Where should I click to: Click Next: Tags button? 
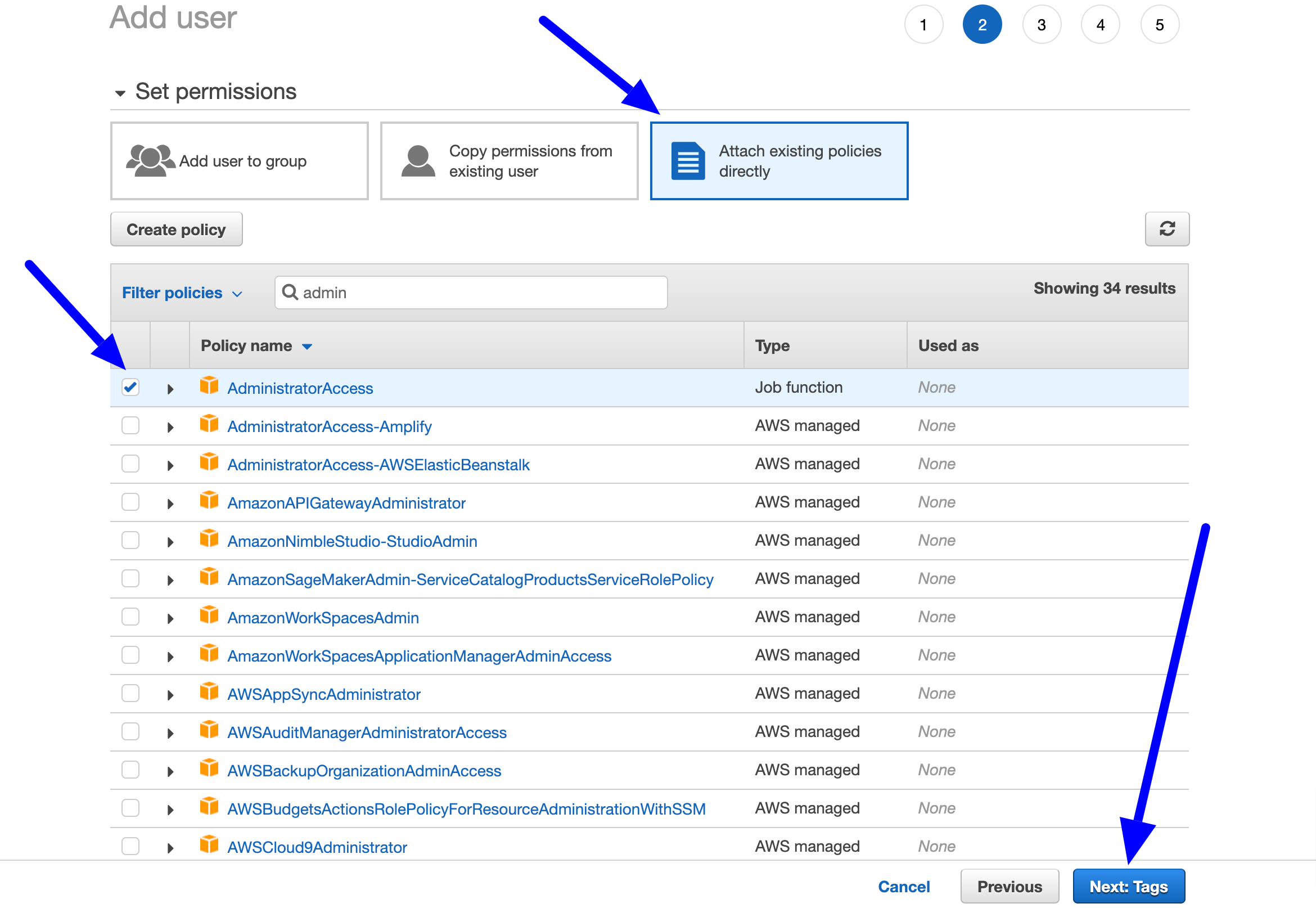(1128, 886)
